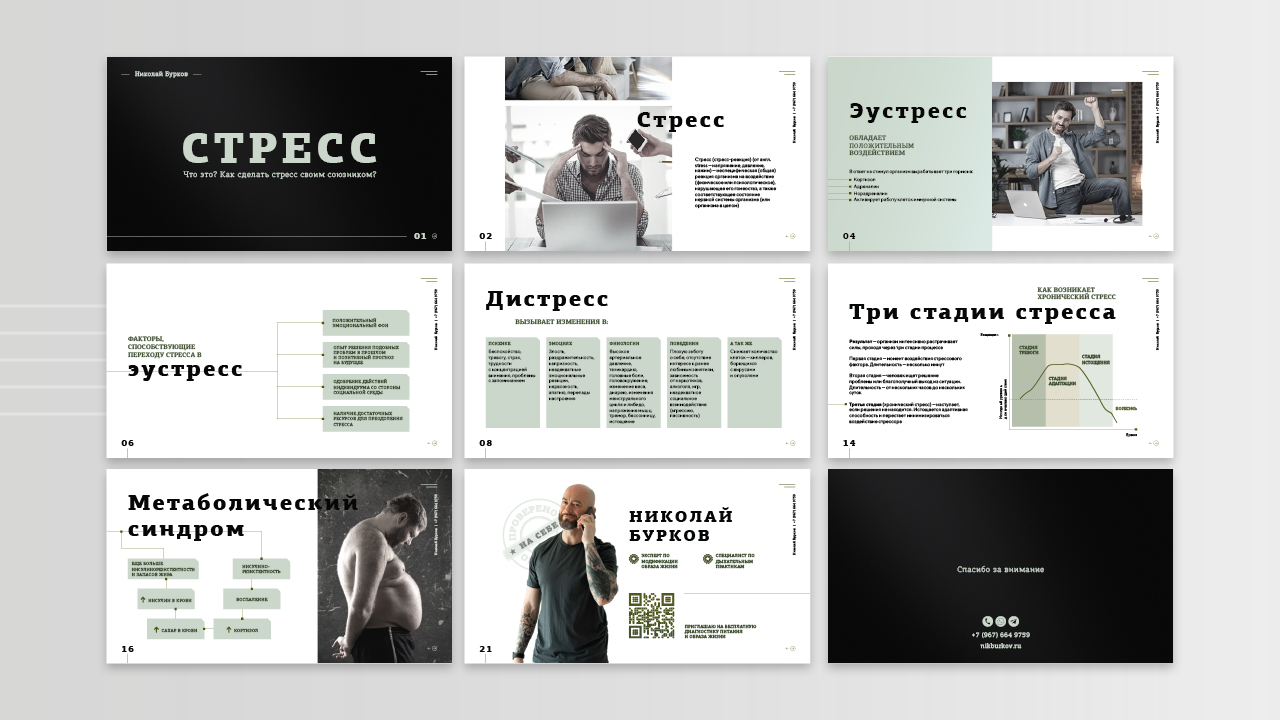Open the Эустресс slide with laptop photo

[1000, 153]
